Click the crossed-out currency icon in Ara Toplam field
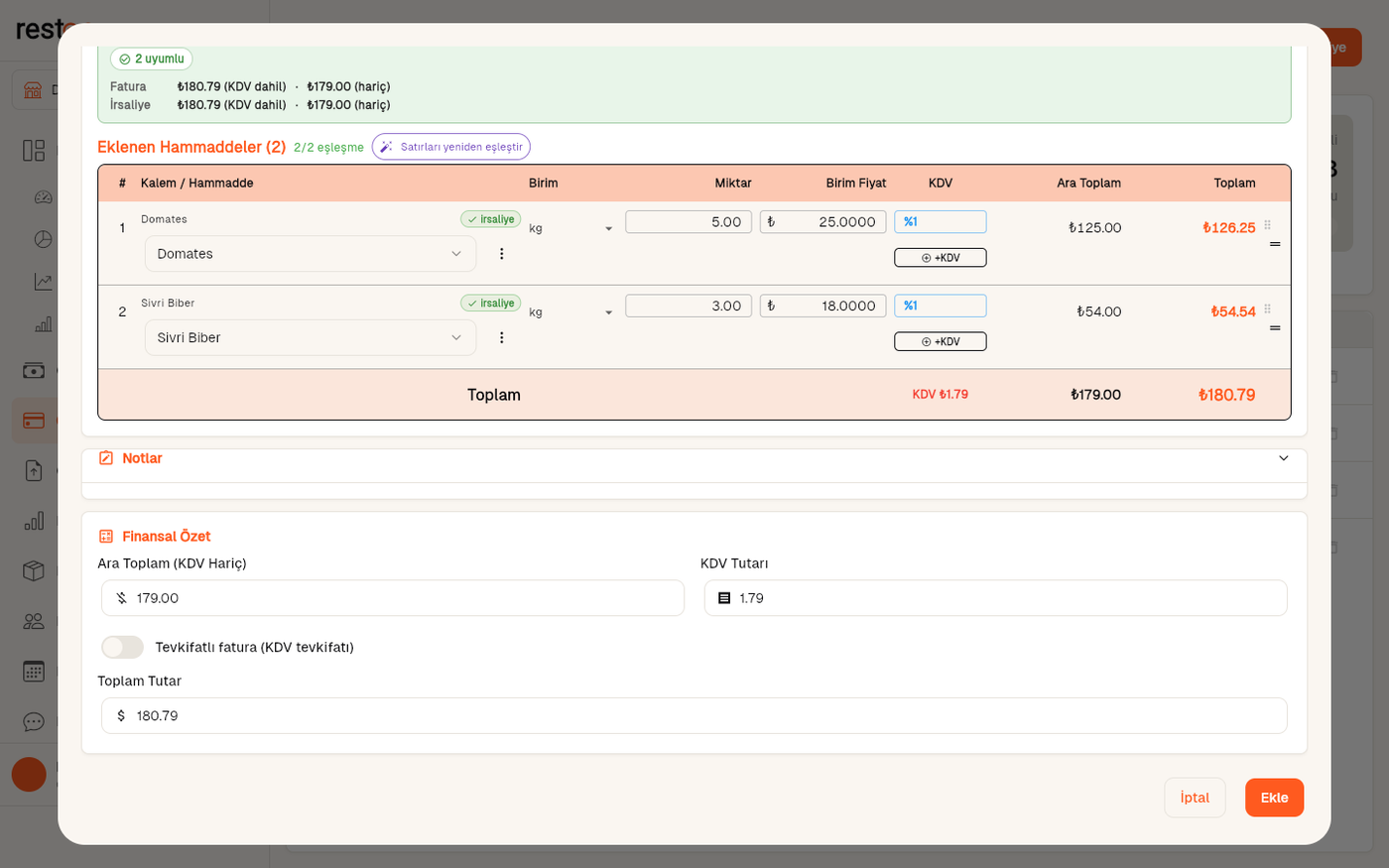 click(122, 598)
